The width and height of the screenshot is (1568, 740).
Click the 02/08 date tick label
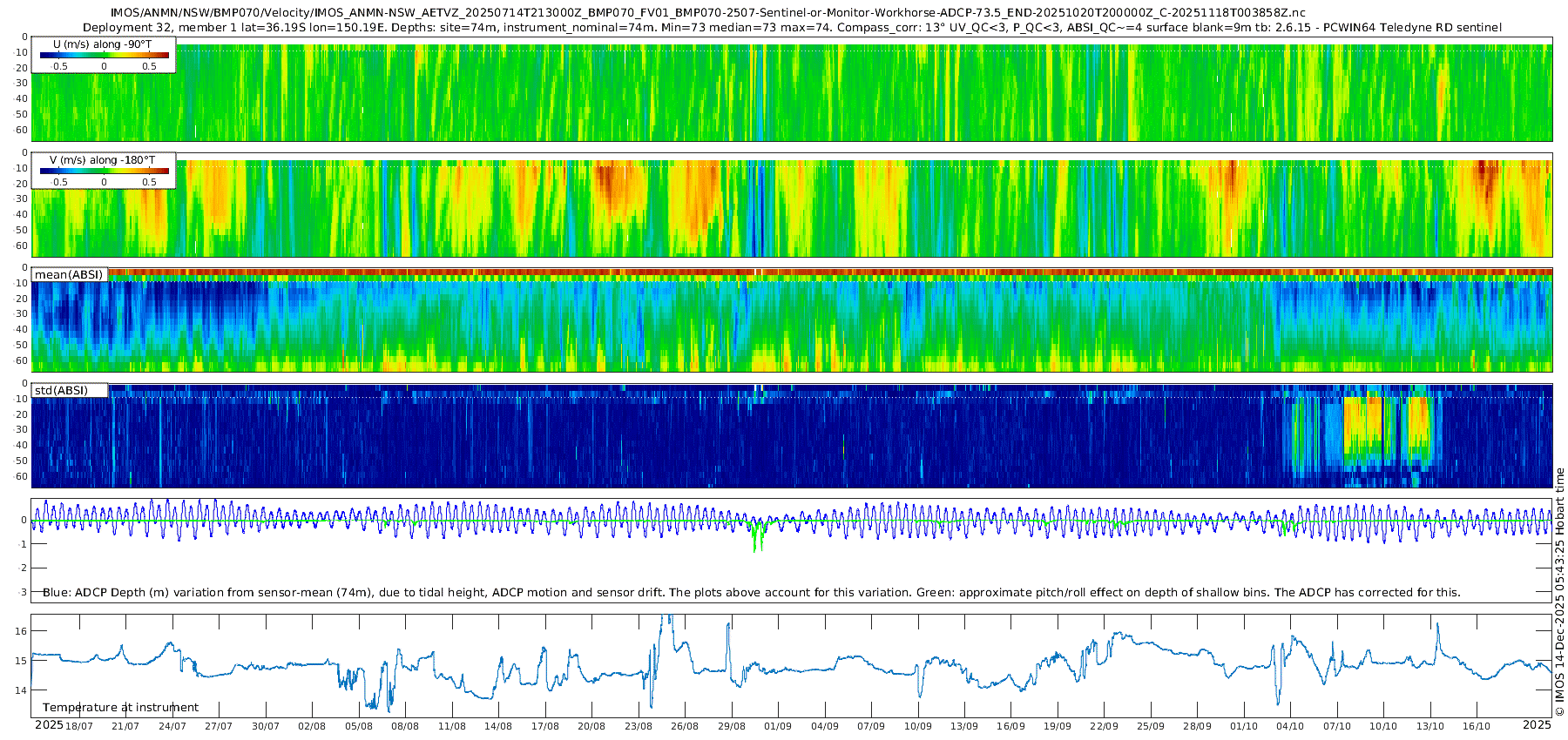[312, 726]
